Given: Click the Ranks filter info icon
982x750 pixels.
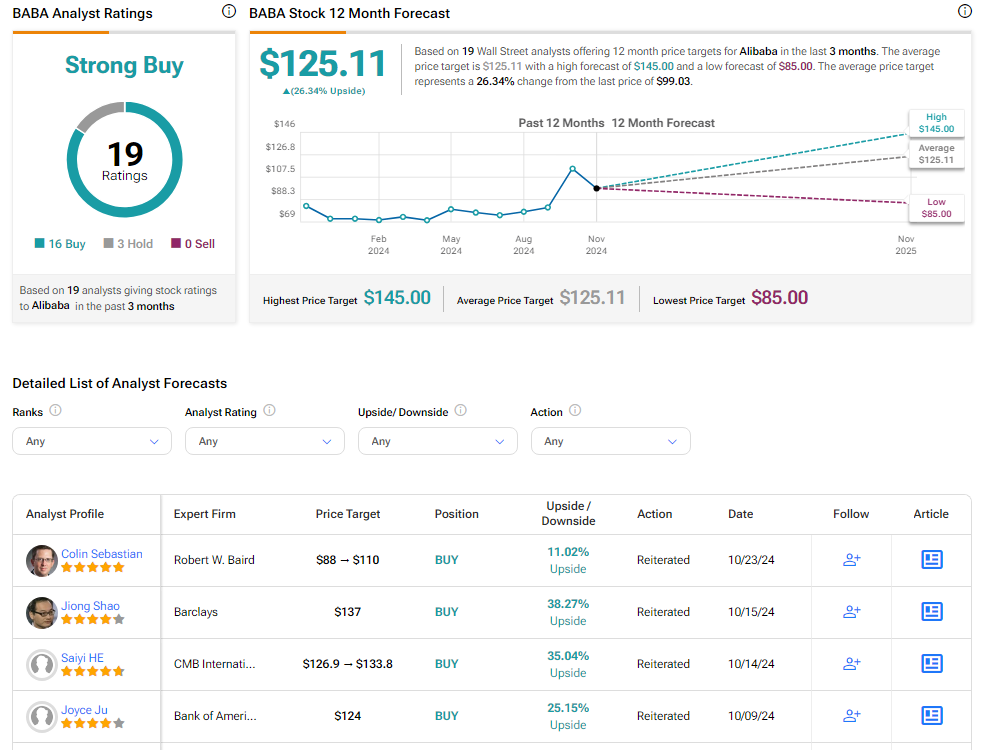Looking at the screenshot, I should click(x=55, y=411).
